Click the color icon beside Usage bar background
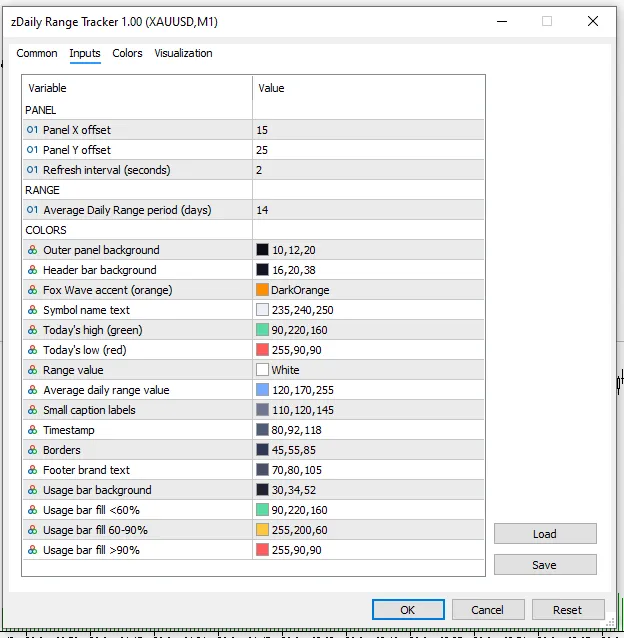The width and height of the screenshot is (624, 638). 33,490
